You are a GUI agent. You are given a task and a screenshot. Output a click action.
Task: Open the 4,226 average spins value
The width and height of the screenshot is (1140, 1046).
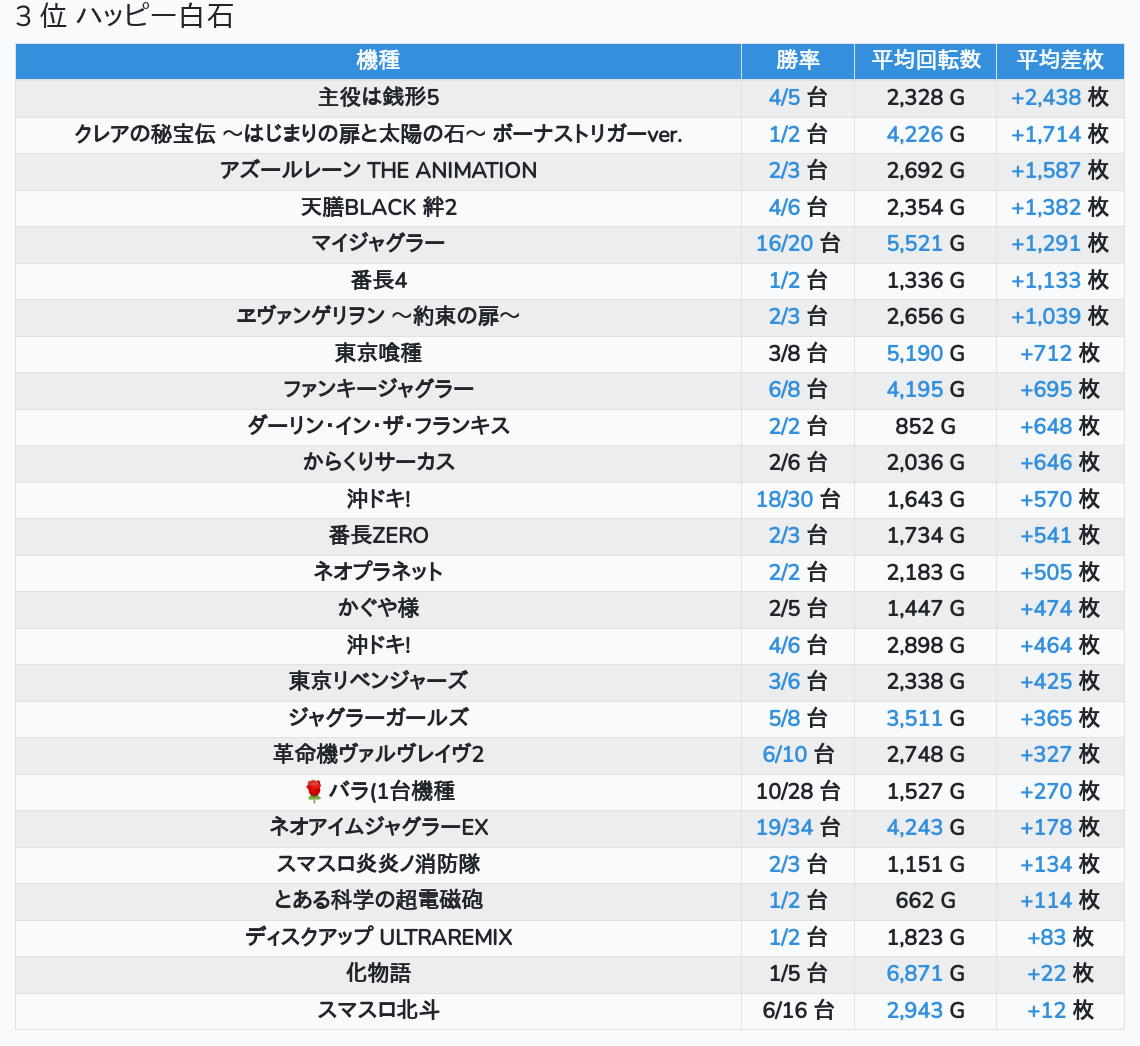coord(914,134)
